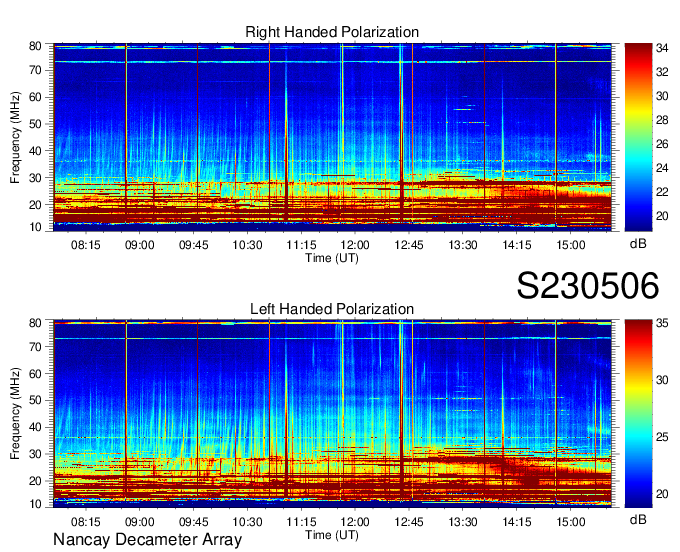Click the 09:45 tick of Right Handed plot

pos(193,245)
